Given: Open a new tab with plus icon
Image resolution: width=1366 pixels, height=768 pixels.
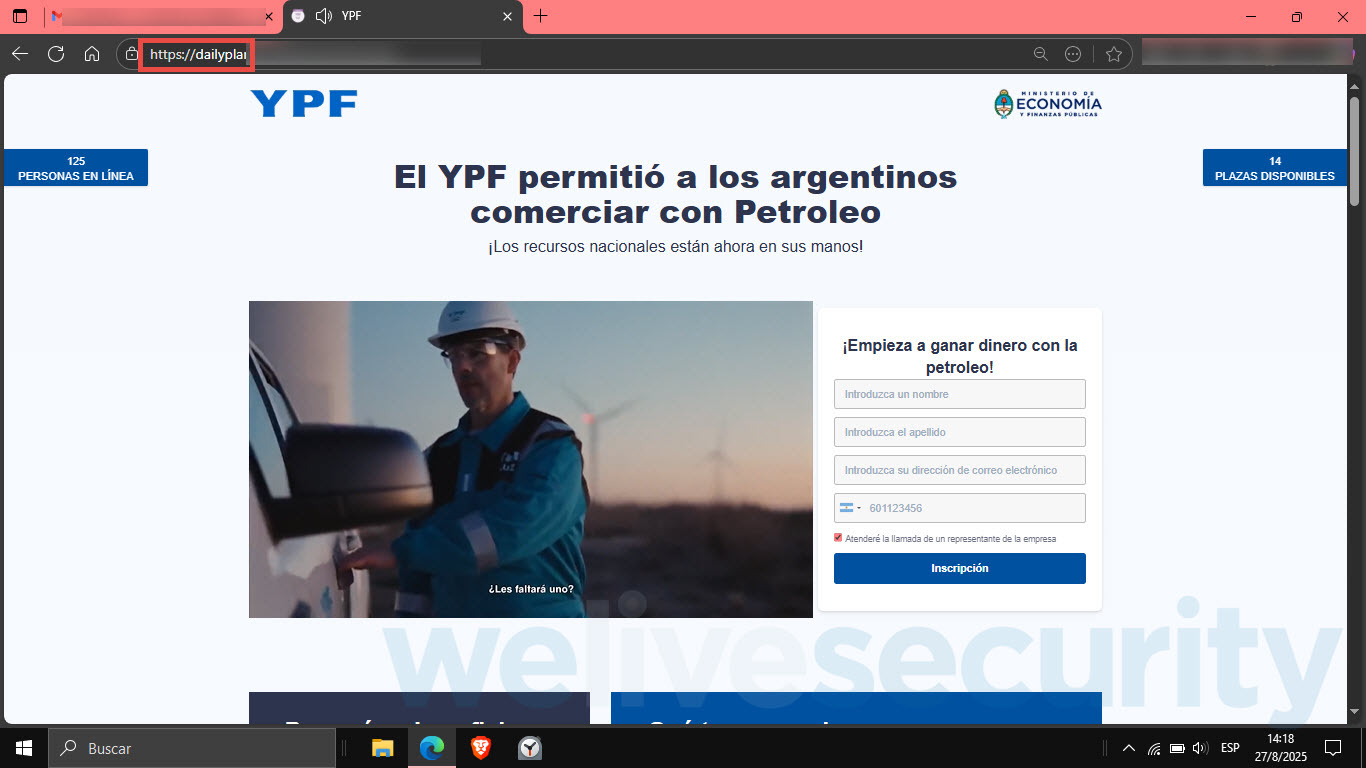Looking at the screenshot, I should pyautogui.click(x=541, y=16).
